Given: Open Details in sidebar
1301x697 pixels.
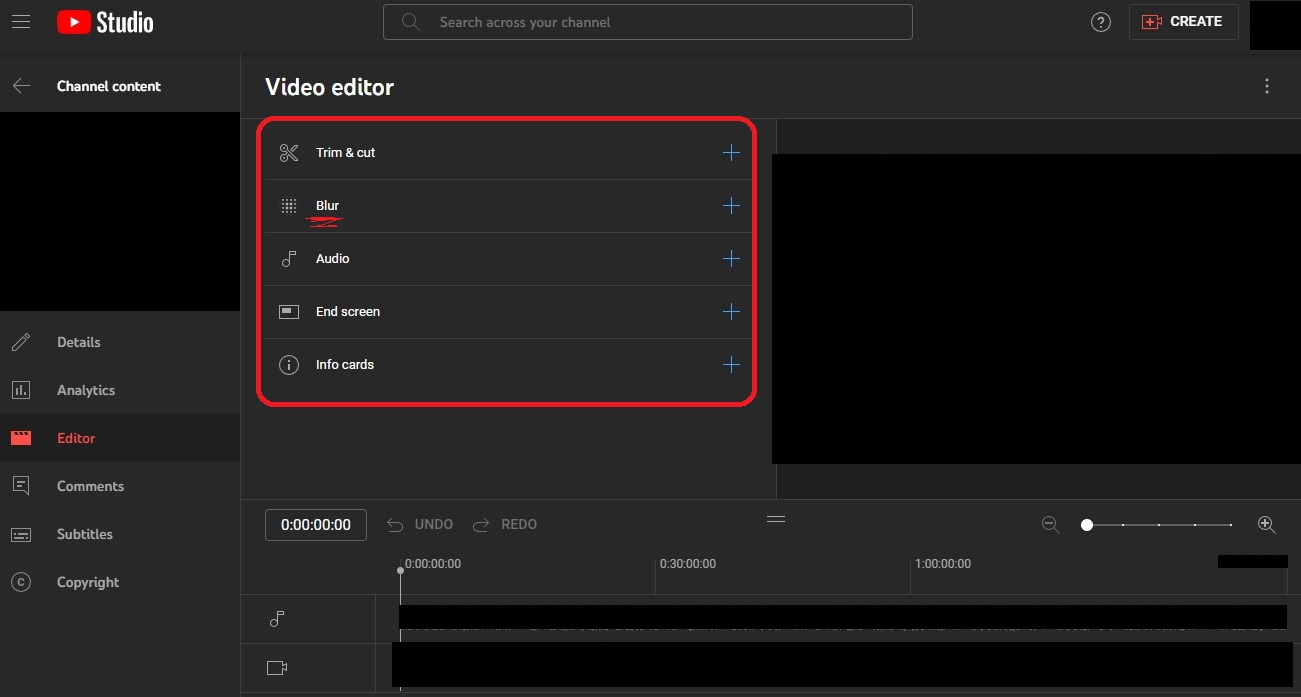Looking at the screenshot, I should point(120,342).
